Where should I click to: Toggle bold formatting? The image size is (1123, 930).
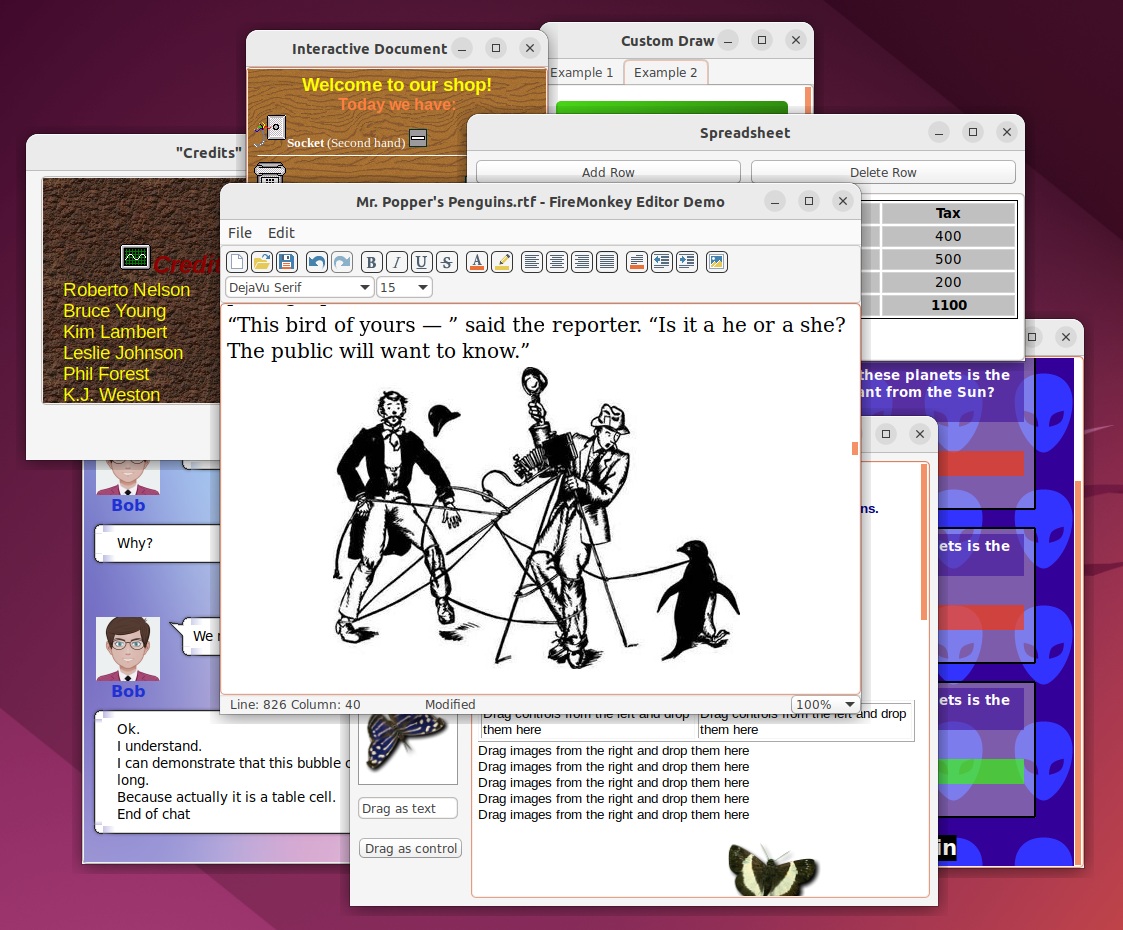coord(371,262)
